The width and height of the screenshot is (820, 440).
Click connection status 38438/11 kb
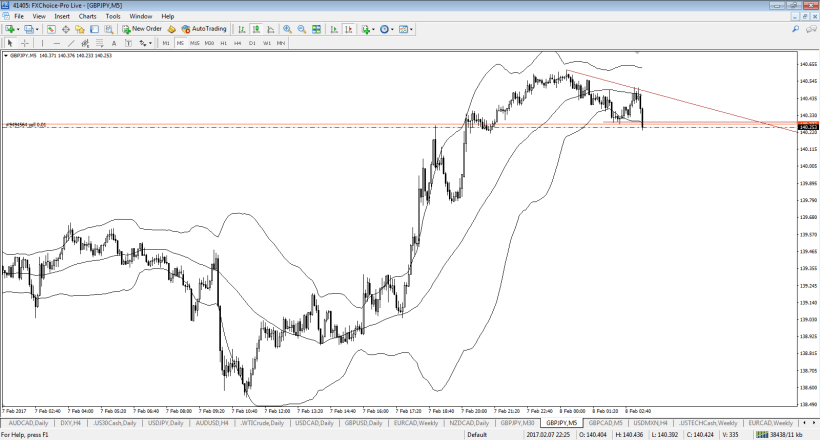pos(781,435)
